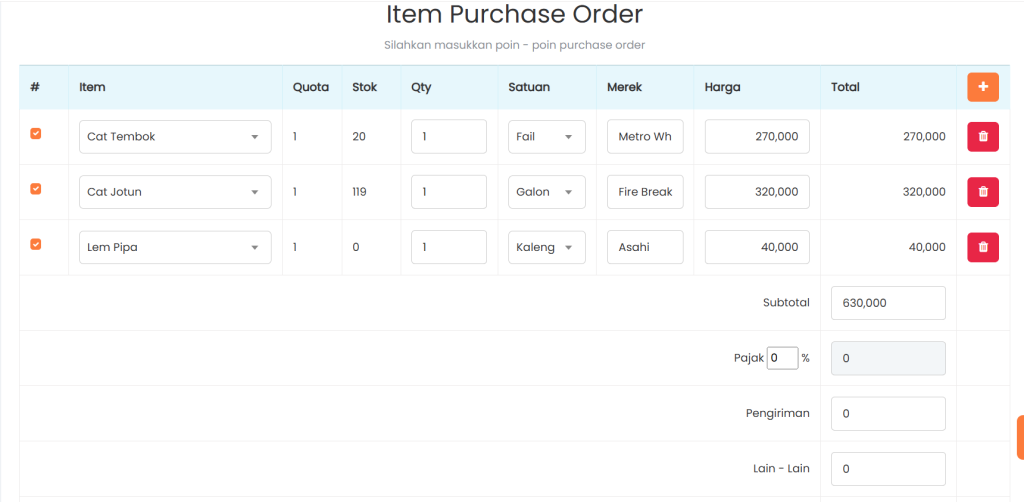This screenshot has width=1024, height=502.
Task: Open the Lem Pipa item selector
Action: (175, 247)
